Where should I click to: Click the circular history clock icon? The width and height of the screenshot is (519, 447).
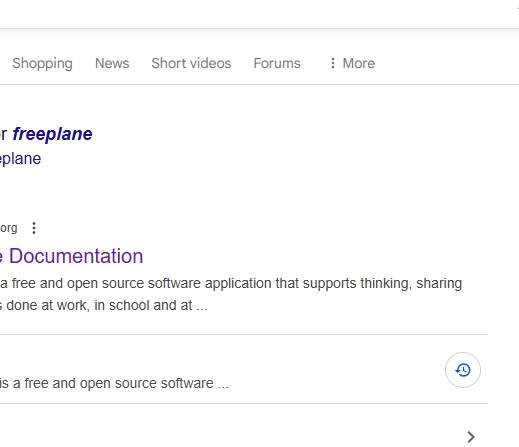(463, 370)
